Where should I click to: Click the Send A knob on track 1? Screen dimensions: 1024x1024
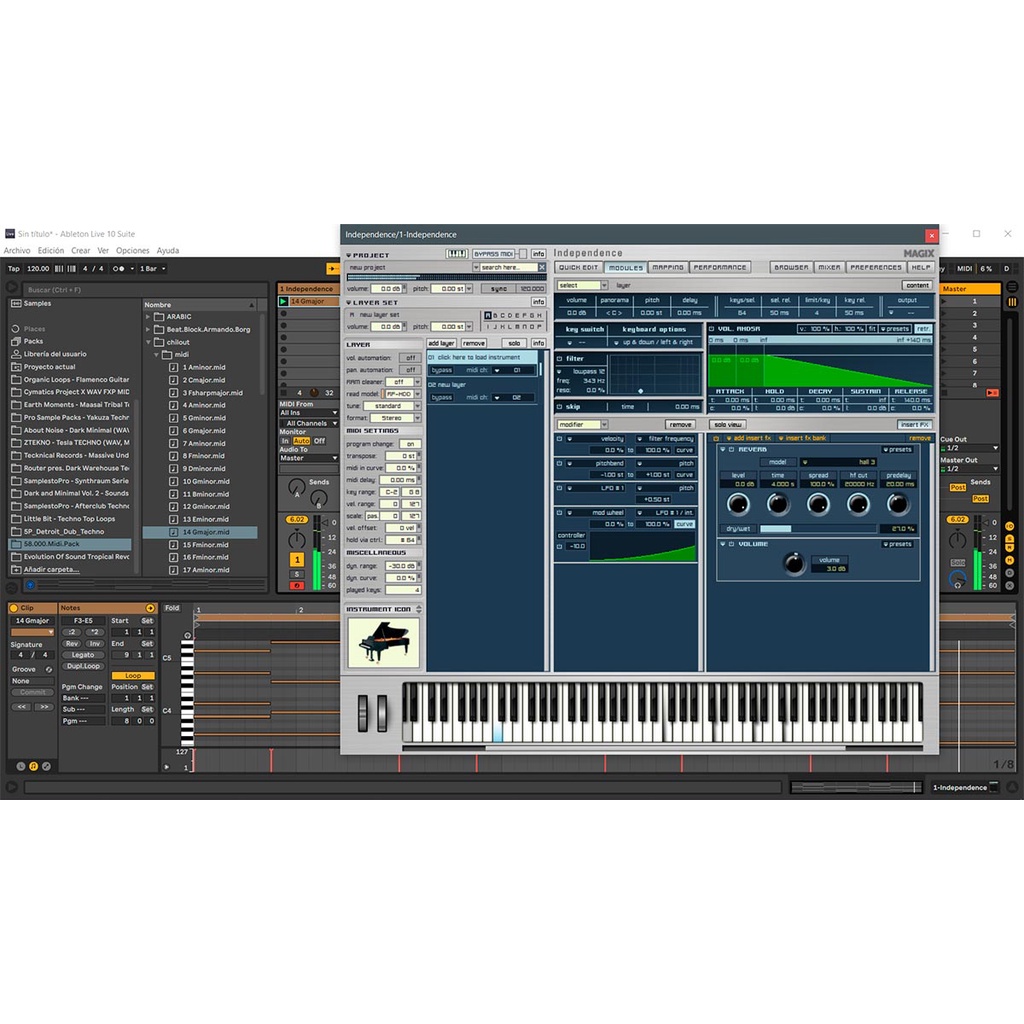pos(296,487)
